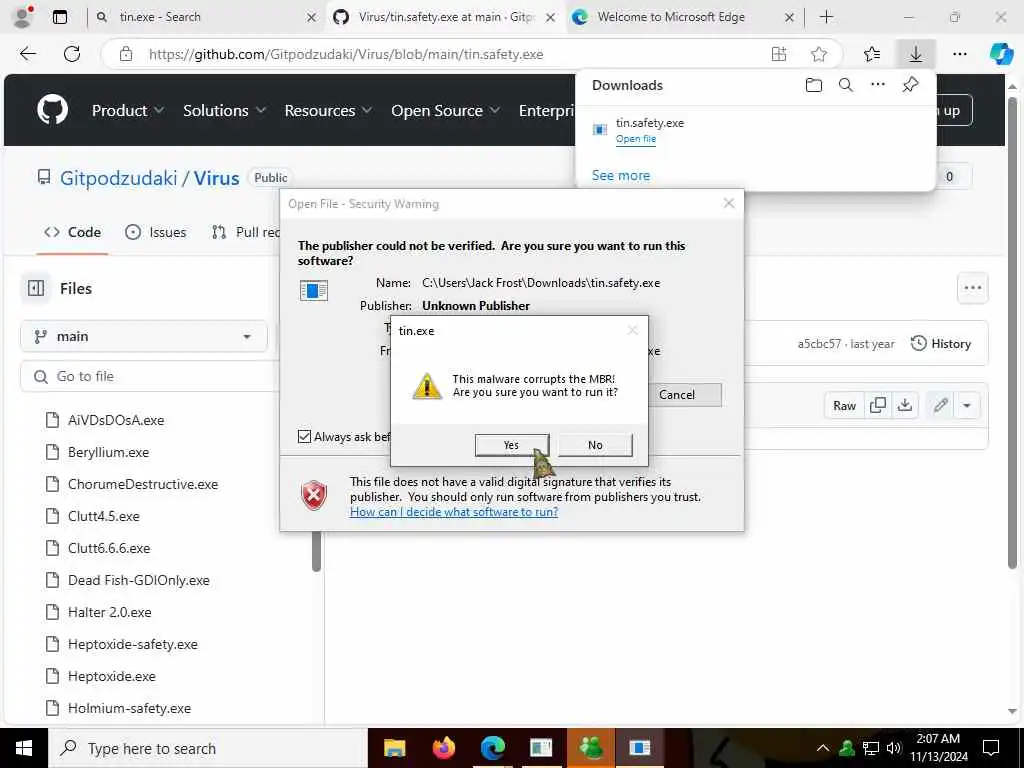Open File Explorer from taskbar
This screenshot has width=1024, height=768.
394,748
